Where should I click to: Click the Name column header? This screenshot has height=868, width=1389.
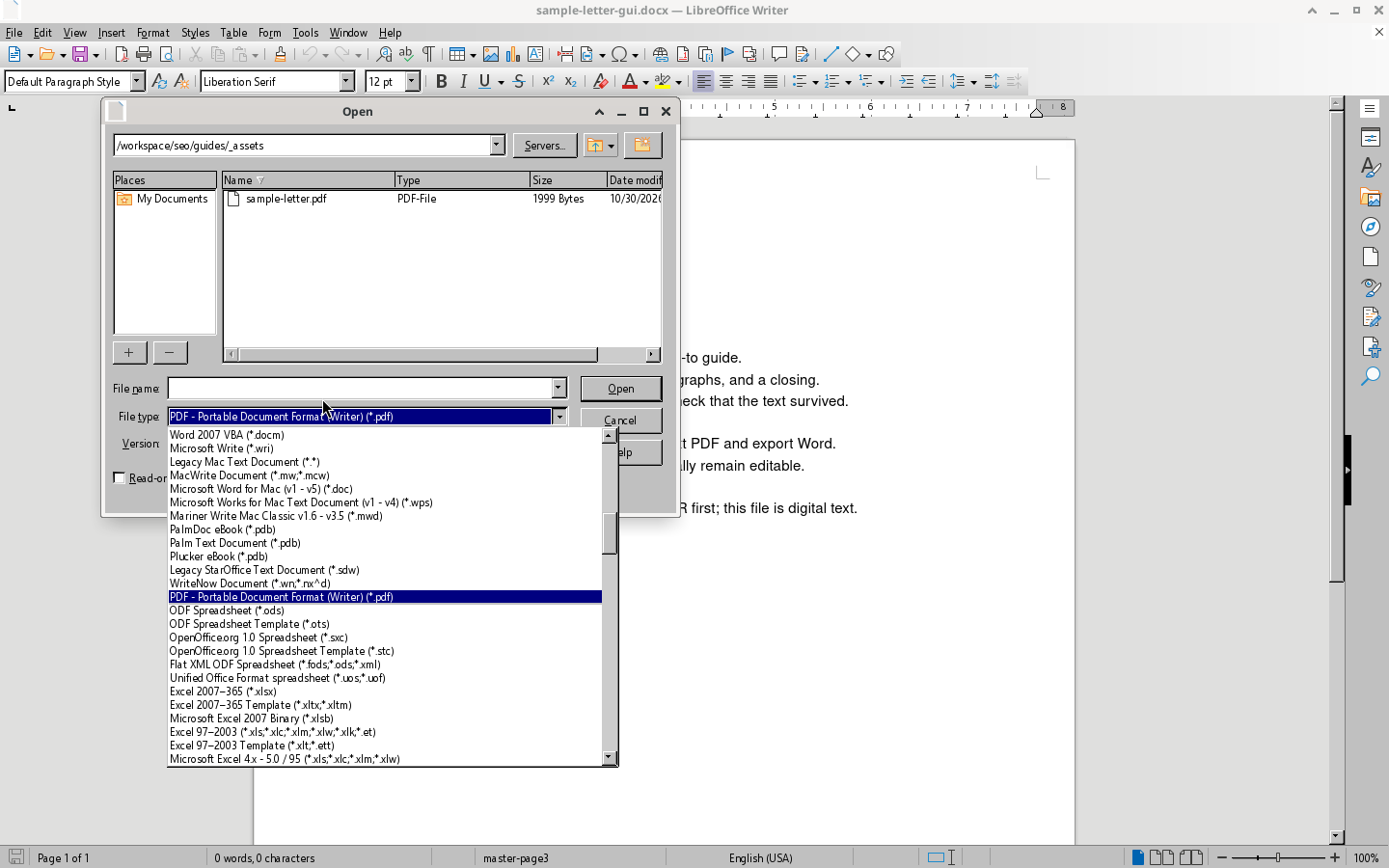tap(309, 180)
